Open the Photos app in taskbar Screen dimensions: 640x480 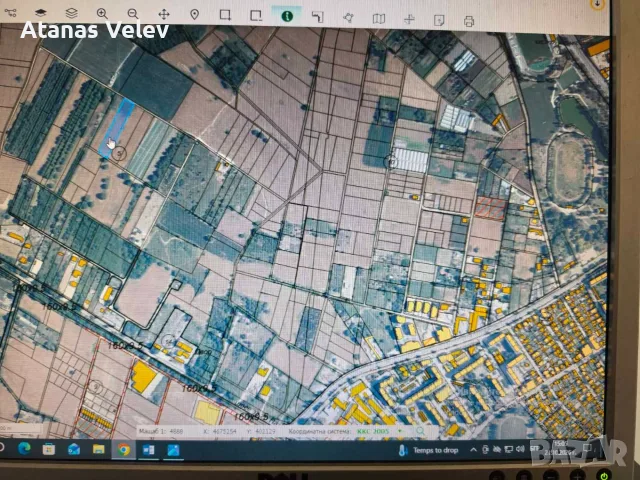point(173,450)
